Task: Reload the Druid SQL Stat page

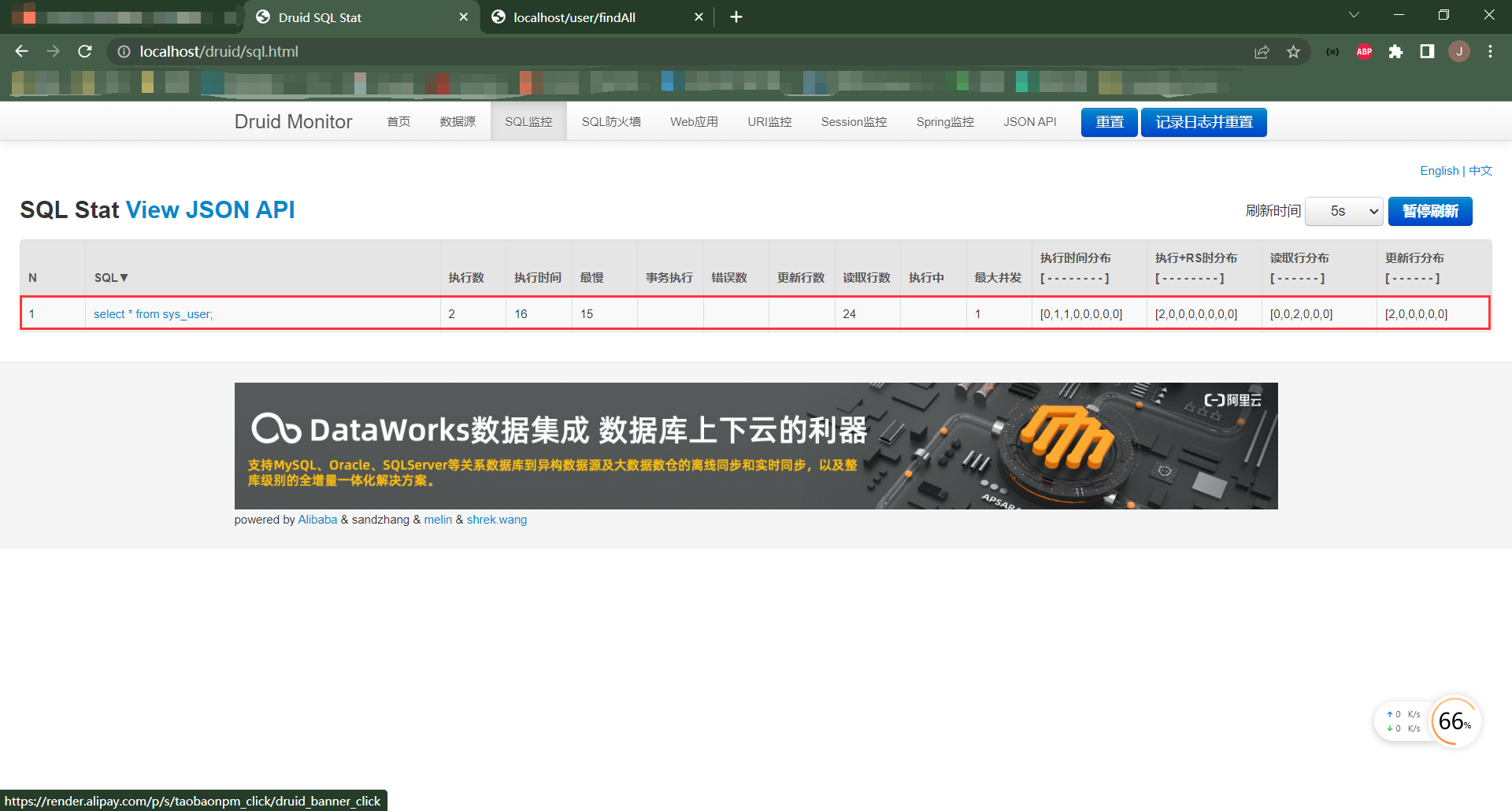Action: click(85, 51)
